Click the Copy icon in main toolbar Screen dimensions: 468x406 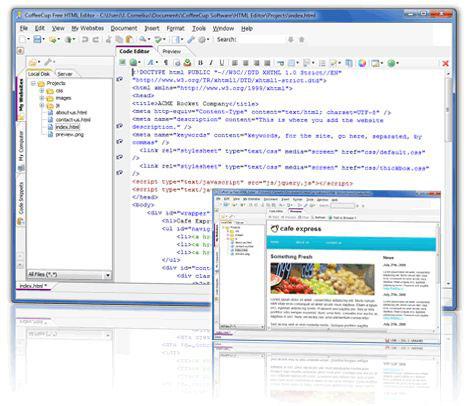119,40
